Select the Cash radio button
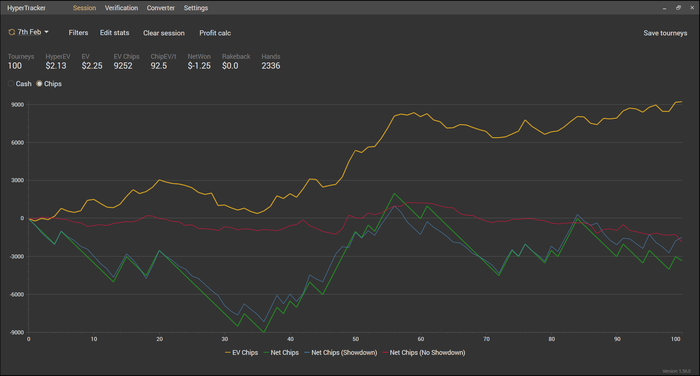The width and height of the screenshot is (700, 376). (x=11, y=84)
